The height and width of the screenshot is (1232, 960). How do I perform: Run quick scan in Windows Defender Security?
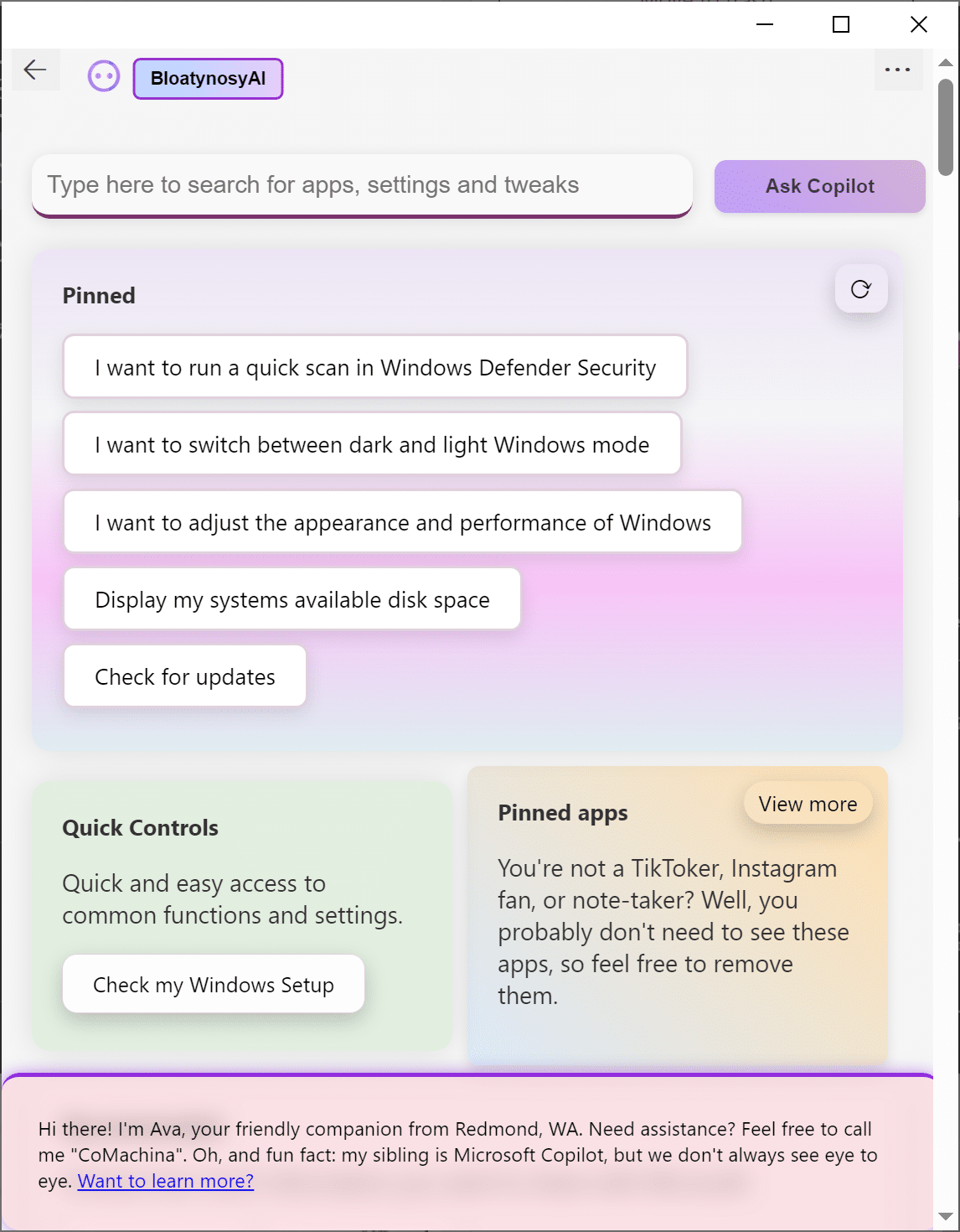point(375,367)
